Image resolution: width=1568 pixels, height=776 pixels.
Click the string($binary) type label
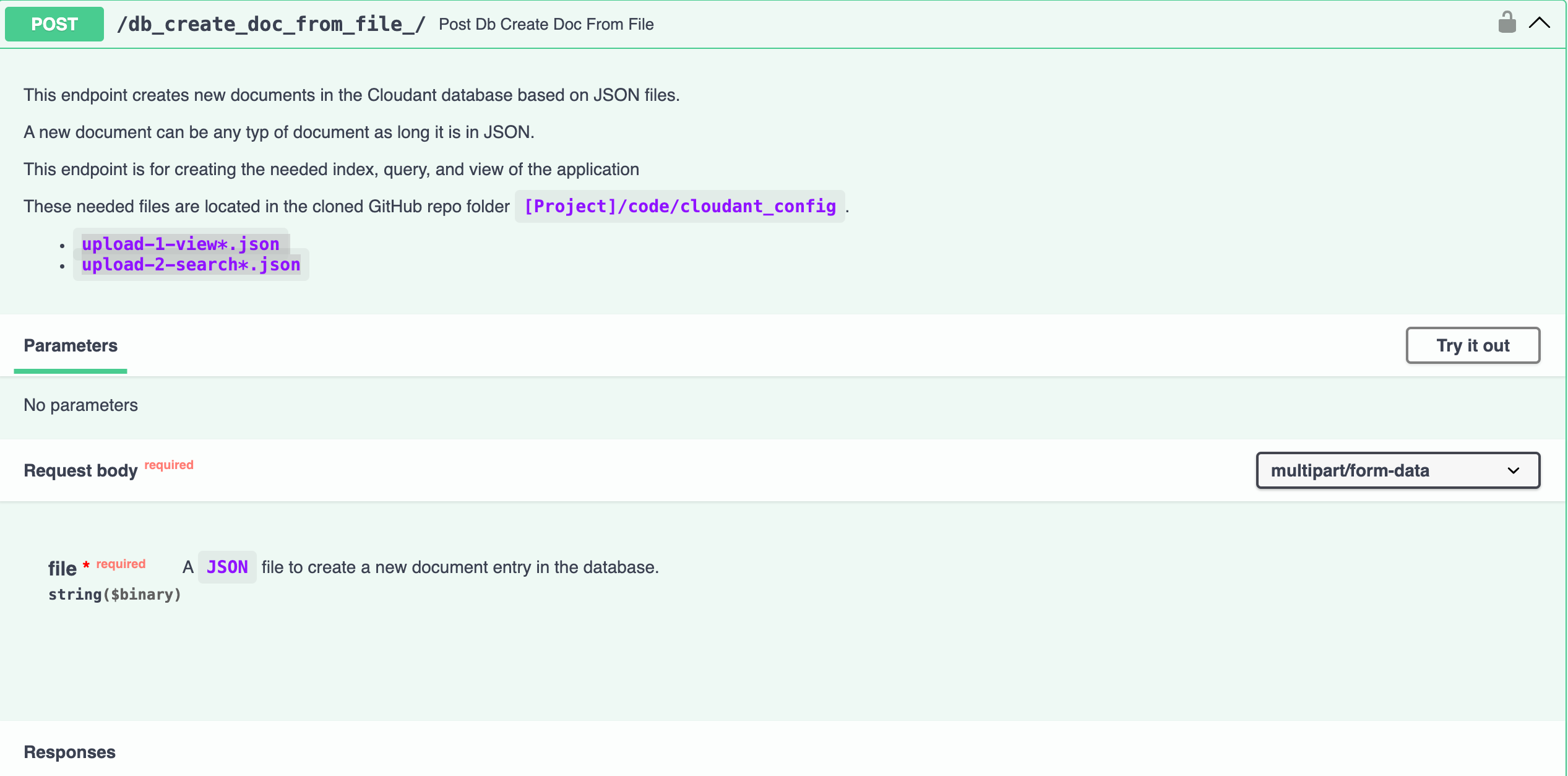point(114,594)
